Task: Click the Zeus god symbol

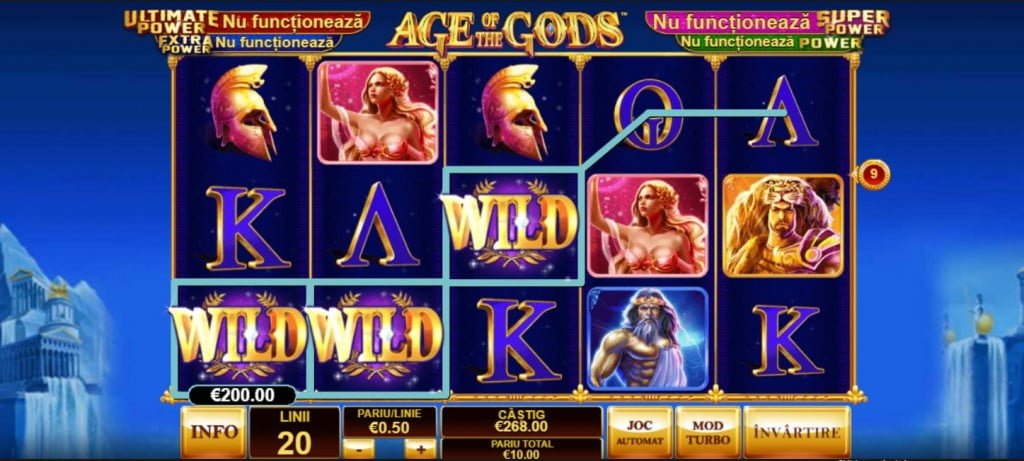Action: tap(647, 338)
